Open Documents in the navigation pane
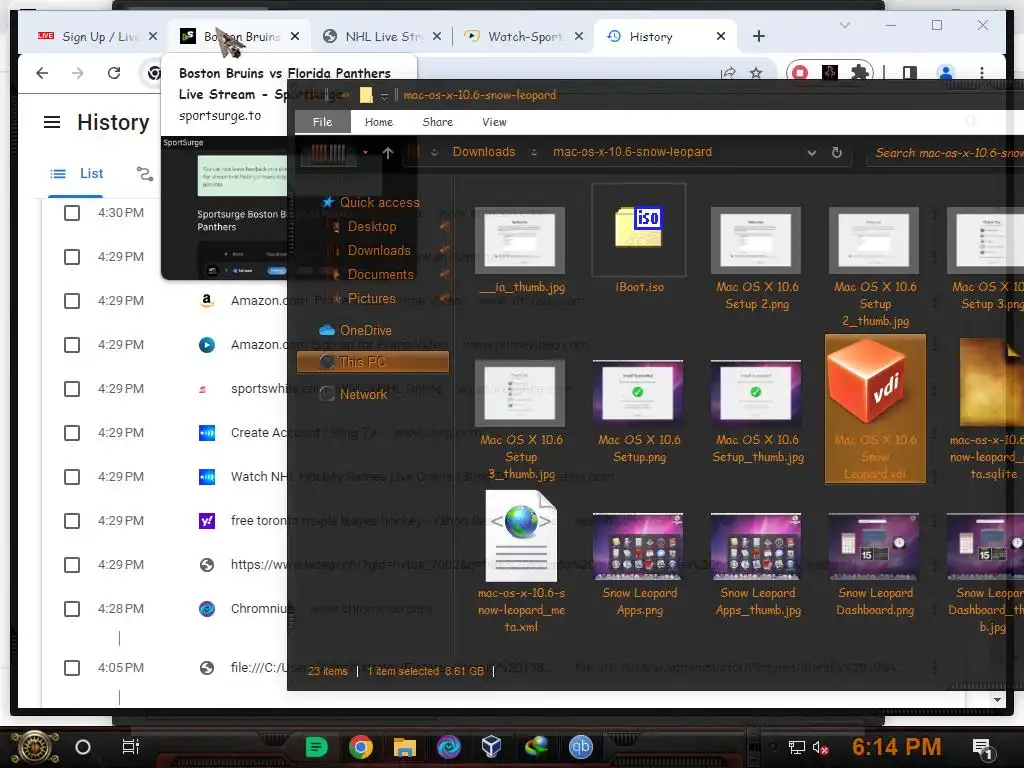Image resolution: width=1024 pixels, height=768 pixels. click(x=380, y=275)
